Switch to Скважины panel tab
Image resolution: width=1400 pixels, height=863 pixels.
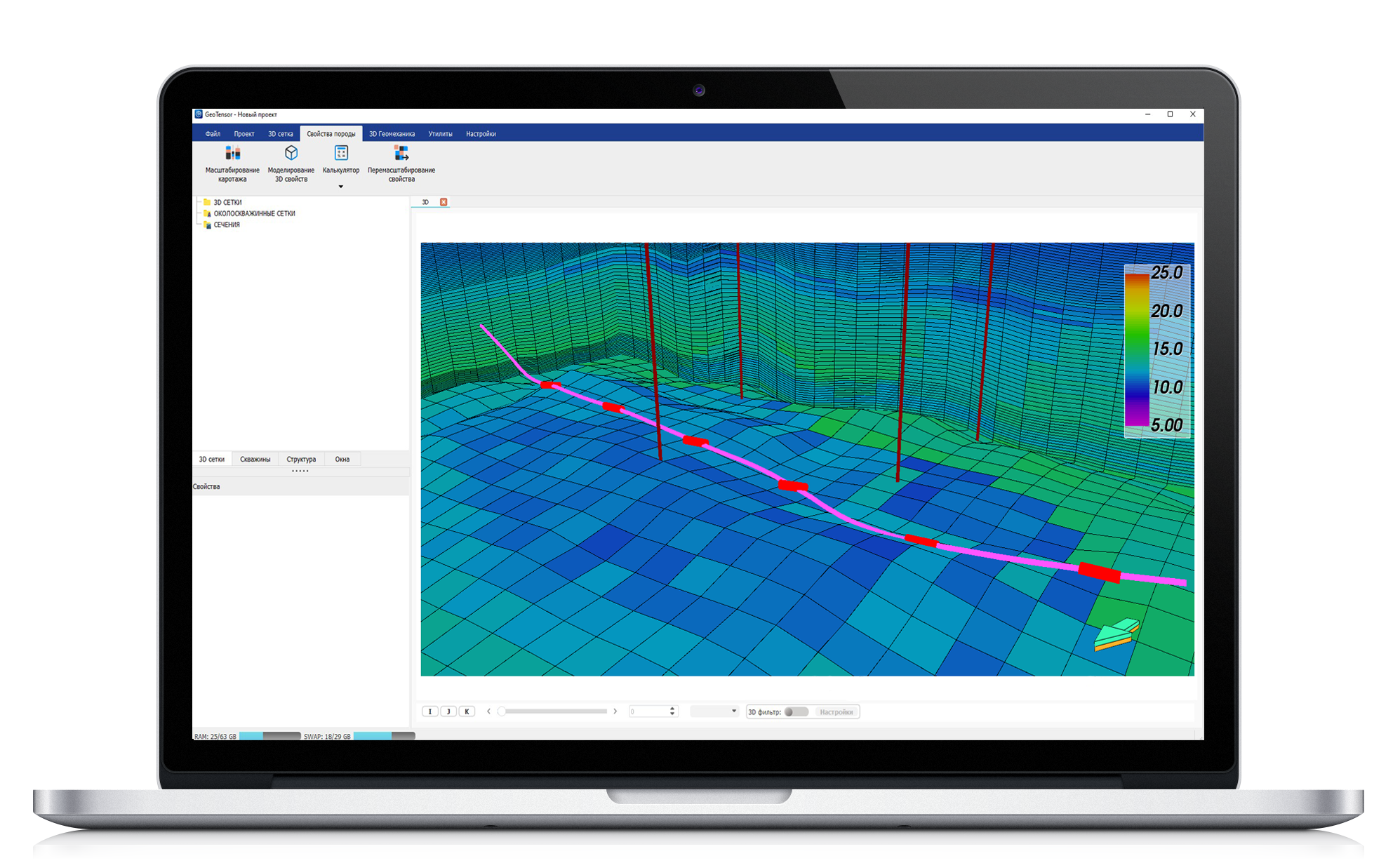(x=255, y=460)
